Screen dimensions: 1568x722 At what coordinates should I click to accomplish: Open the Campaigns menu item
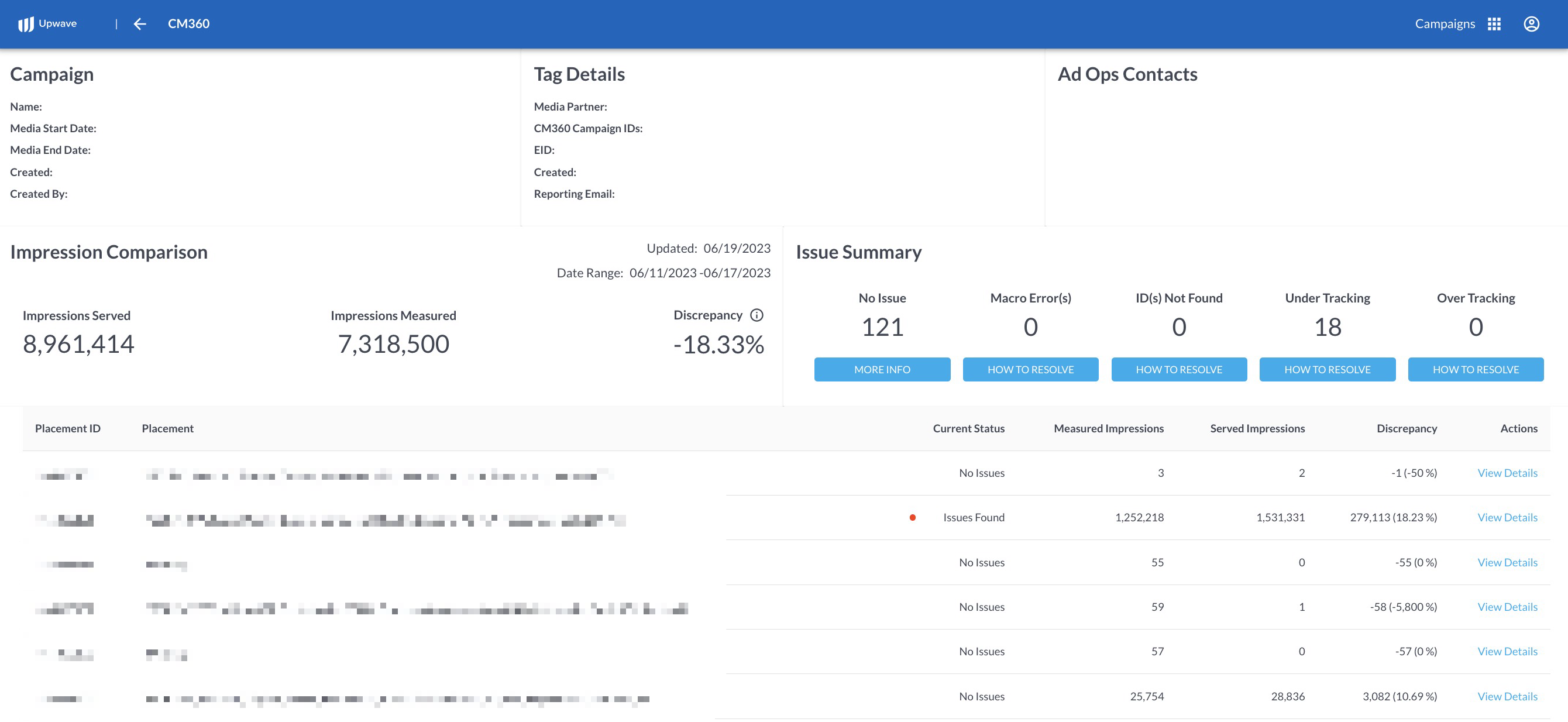(x=1445, y=24)
